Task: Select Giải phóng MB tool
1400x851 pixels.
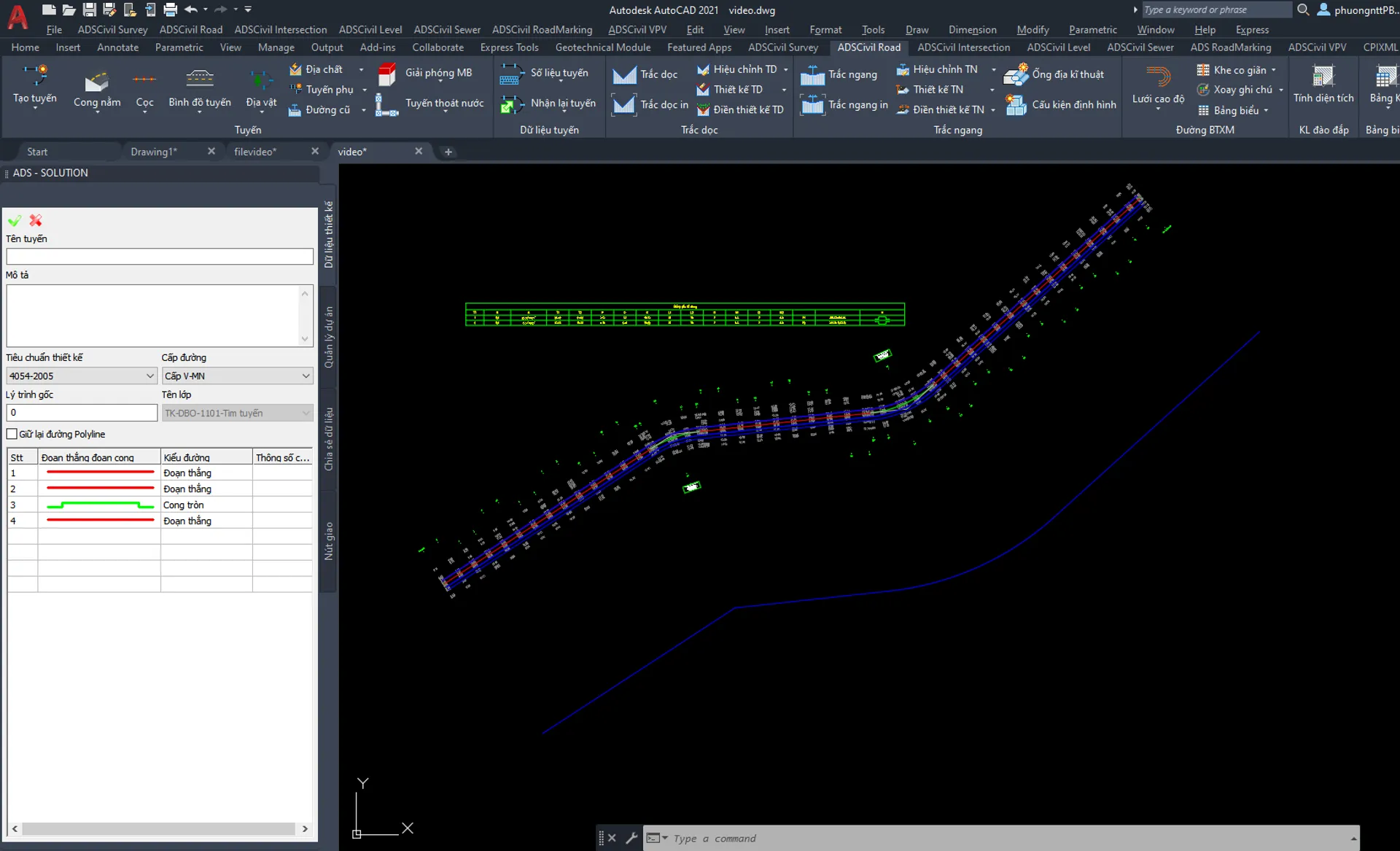Action: 424,73
